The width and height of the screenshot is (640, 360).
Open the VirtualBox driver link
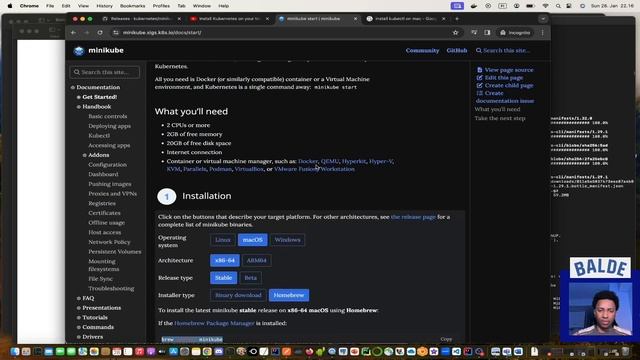coord(249,169)
